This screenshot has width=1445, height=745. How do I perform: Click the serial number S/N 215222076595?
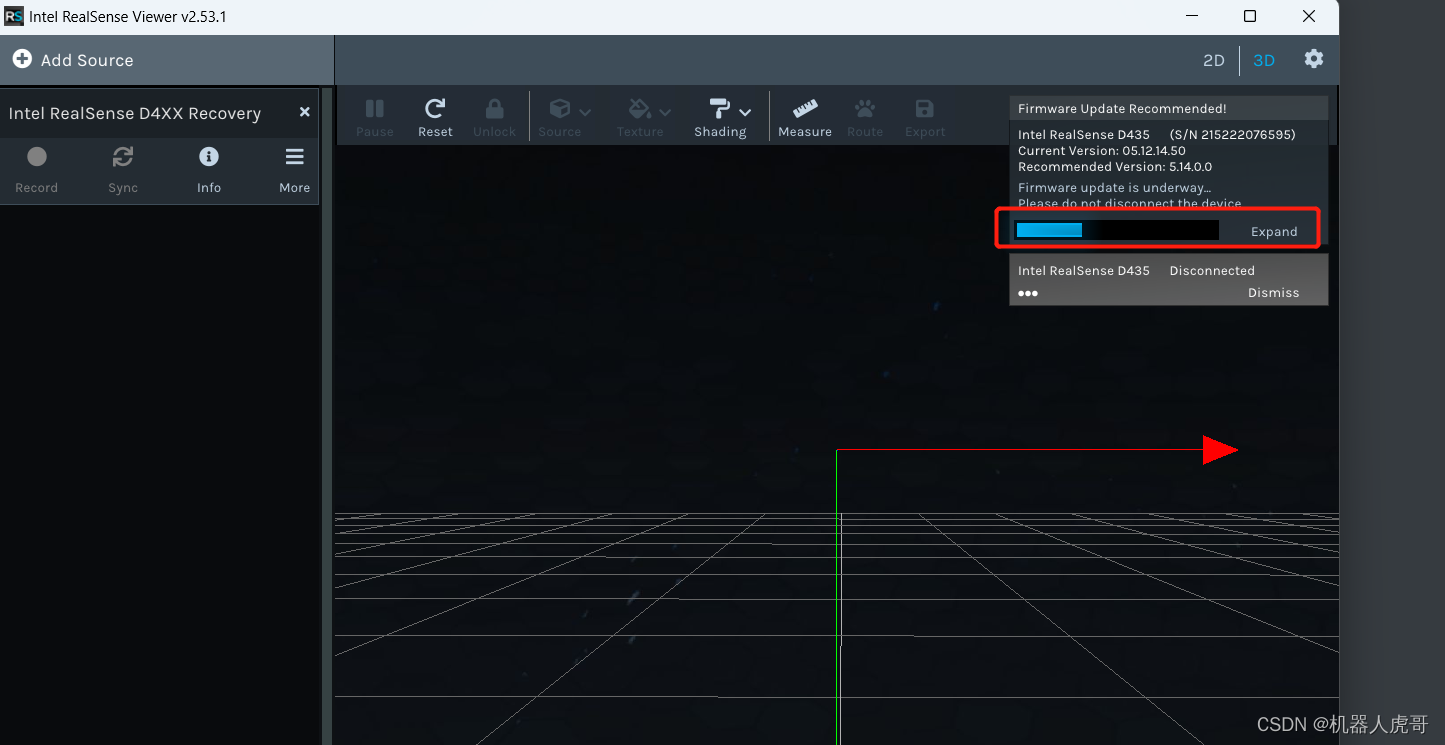pyautogui.click(x=1232, y=135)
